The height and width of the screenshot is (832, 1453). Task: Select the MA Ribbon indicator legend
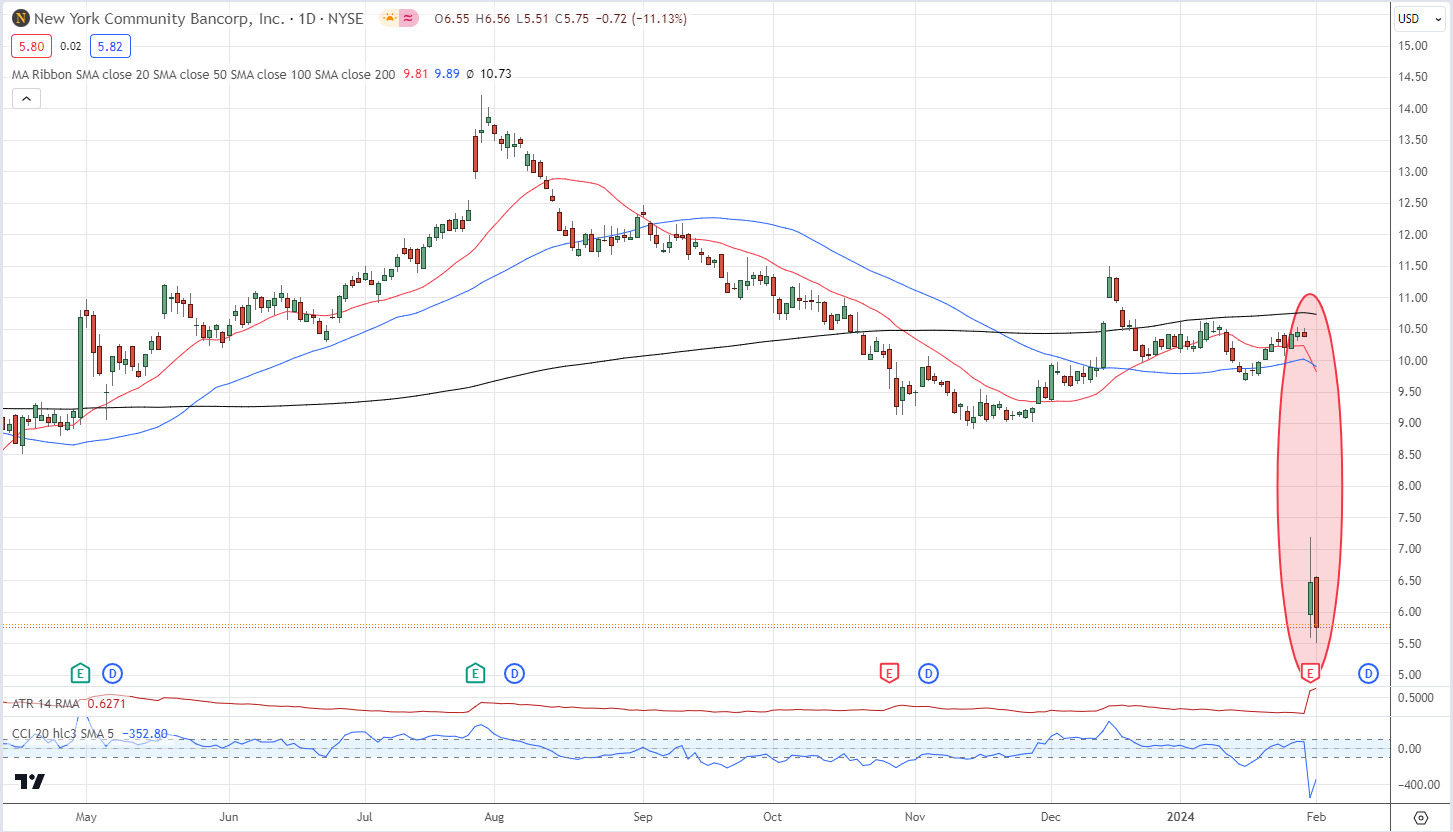202,74
